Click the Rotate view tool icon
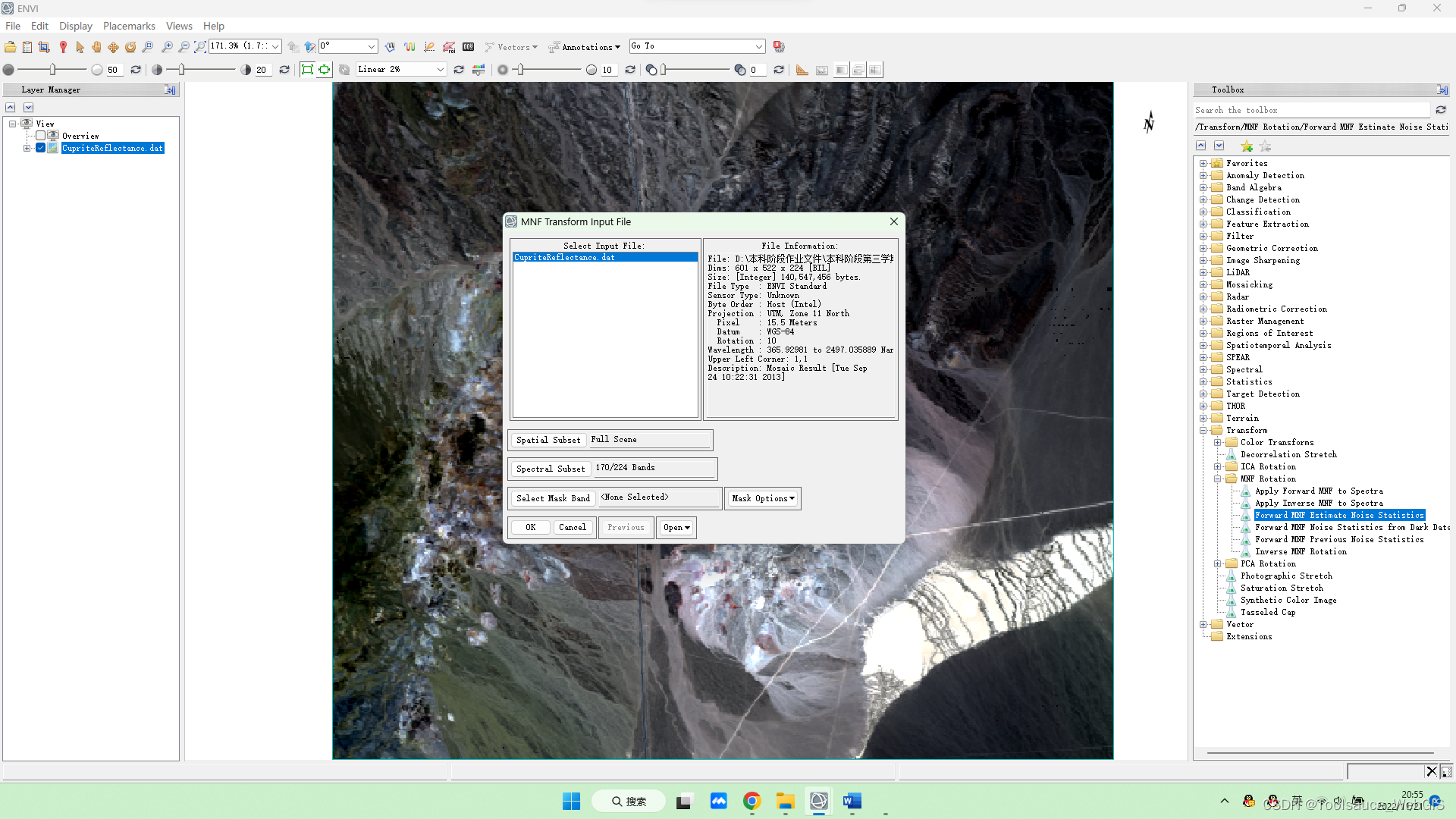 coord(130,47)
